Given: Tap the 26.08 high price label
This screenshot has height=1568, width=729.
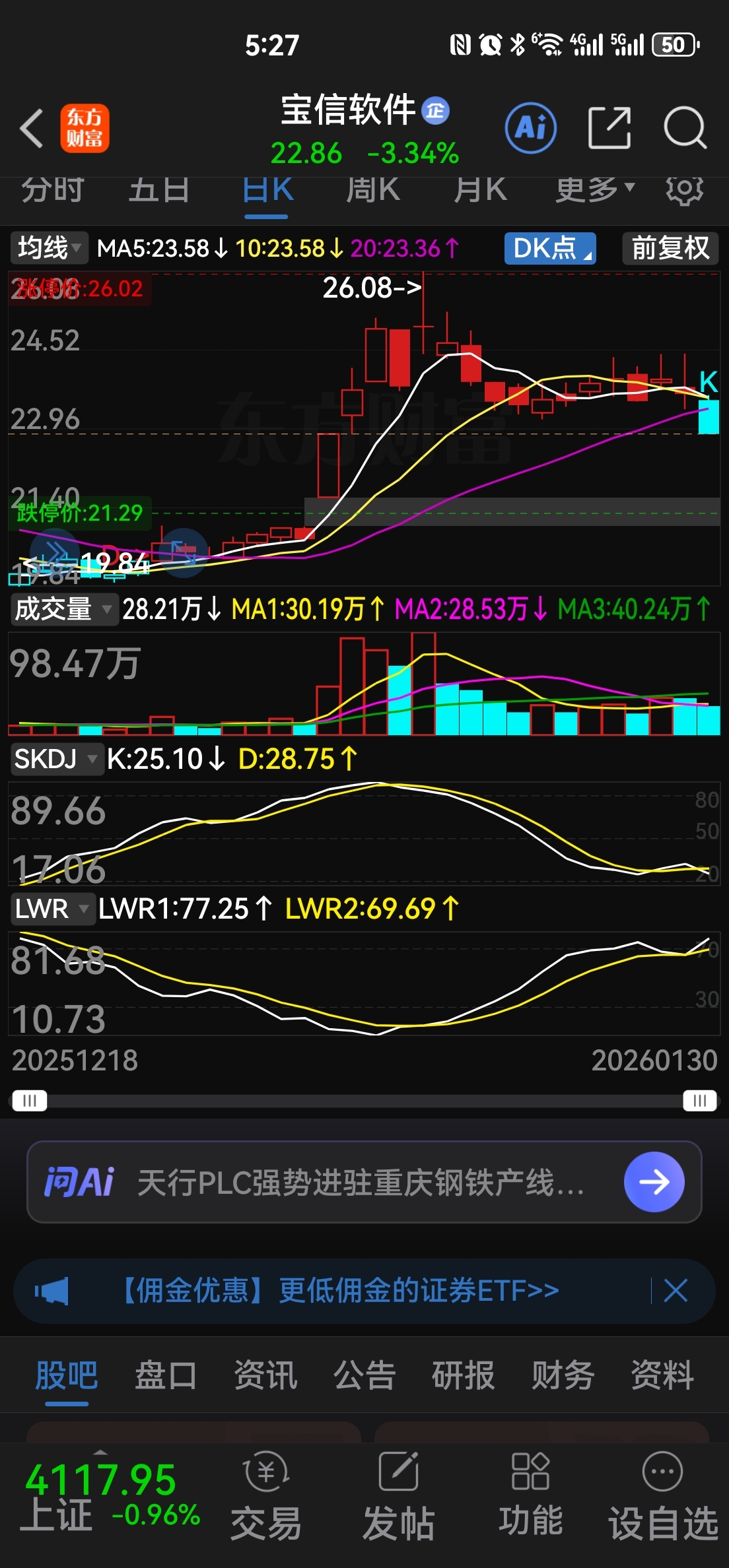Looking at the screenshot, I should coord(372,288).
